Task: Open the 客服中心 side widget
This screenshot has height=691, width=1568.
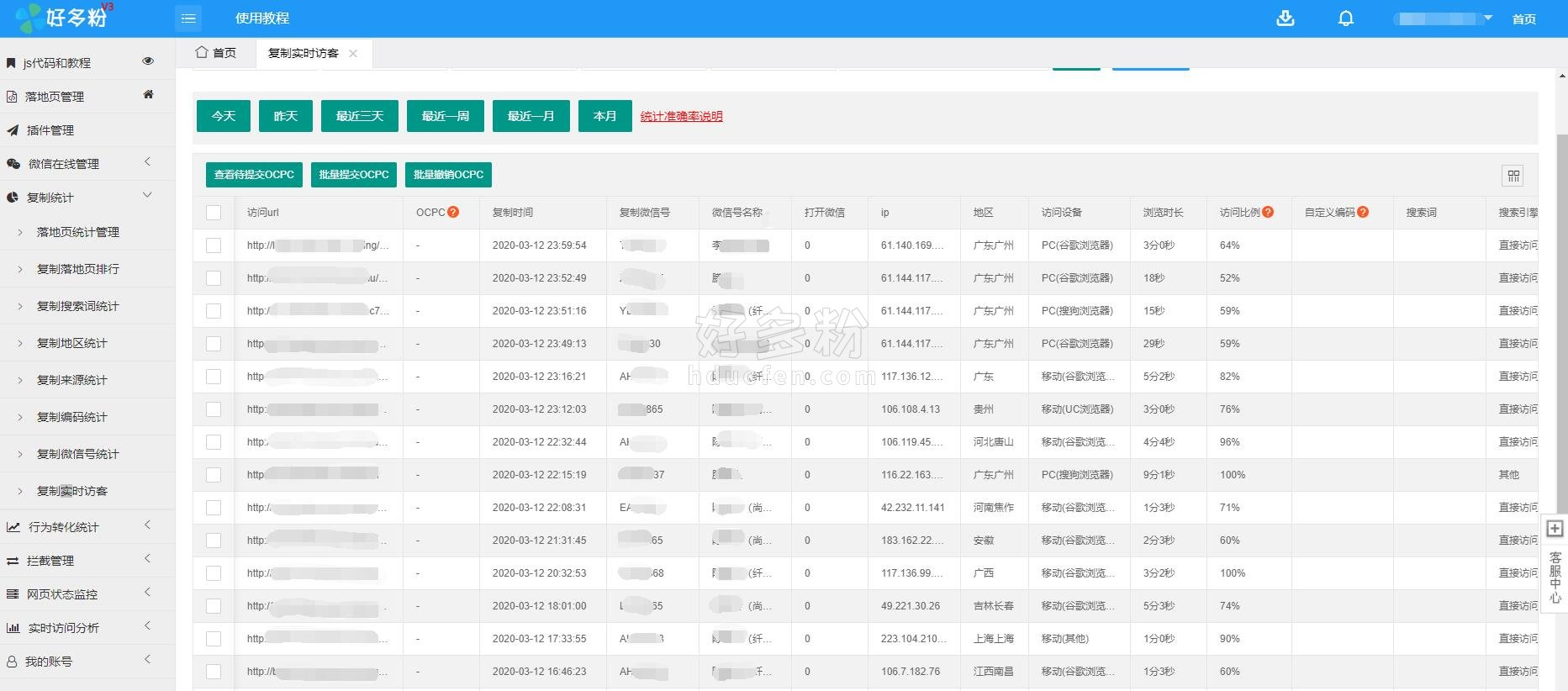Action: click(x=1555, y=578)
